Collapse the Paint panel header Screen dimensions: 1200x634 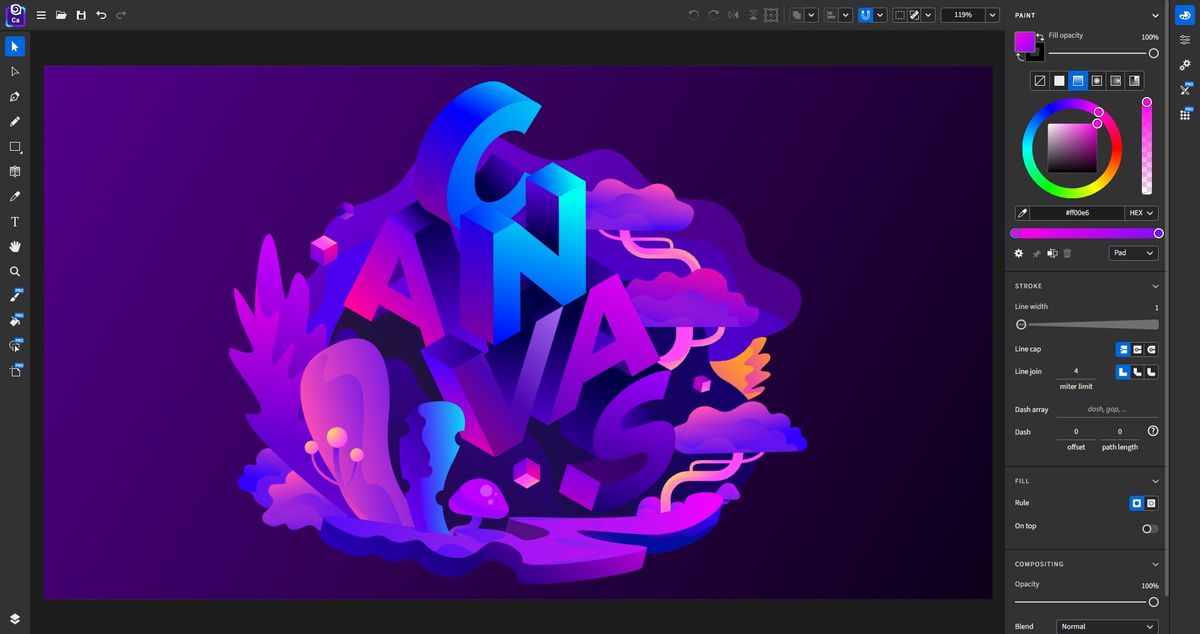(x=1155, y=15)
